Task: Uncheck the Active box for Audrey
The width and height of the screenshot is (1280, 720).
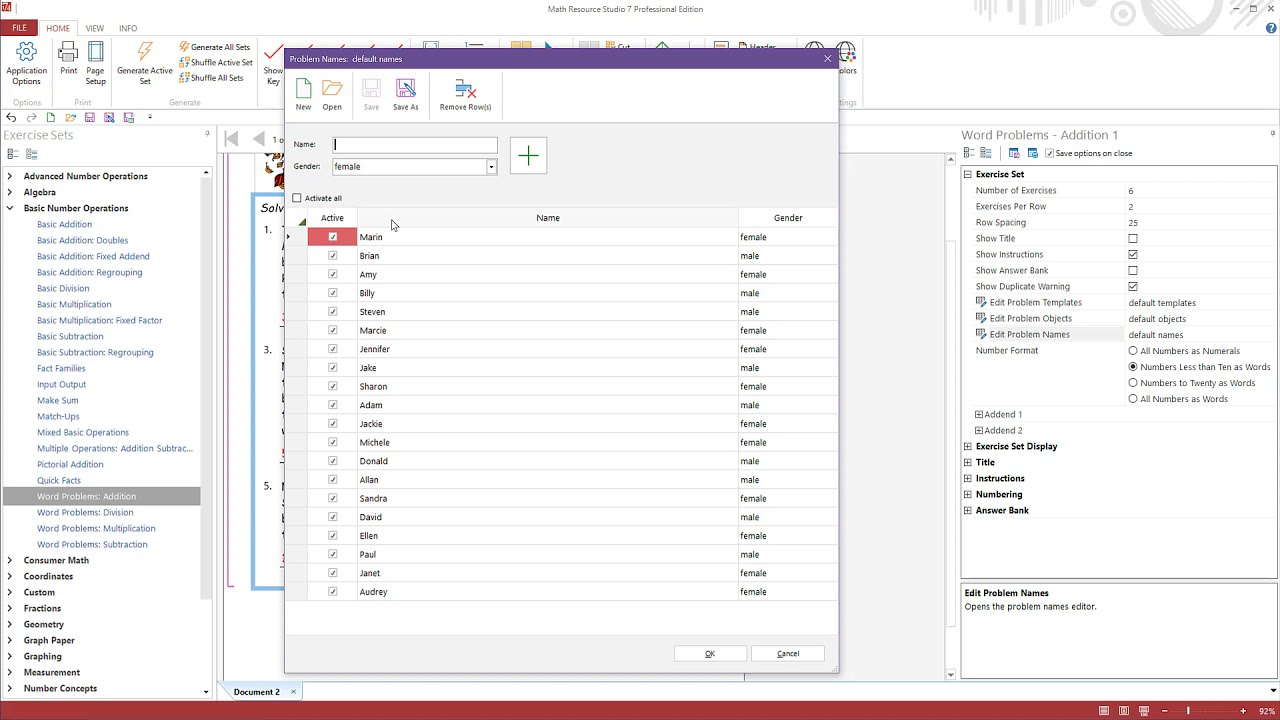Action: coord(333,592)
